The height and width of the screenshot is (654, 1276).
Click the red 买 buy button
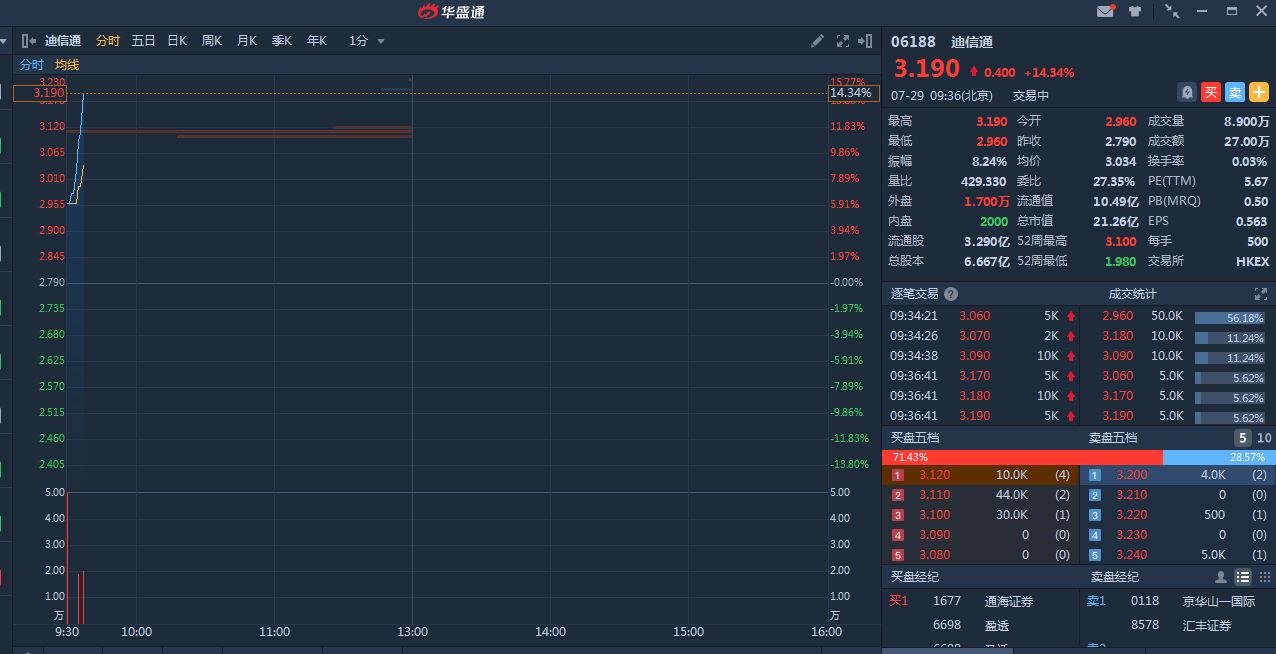pyautogui.click(x=1211, y=92)
